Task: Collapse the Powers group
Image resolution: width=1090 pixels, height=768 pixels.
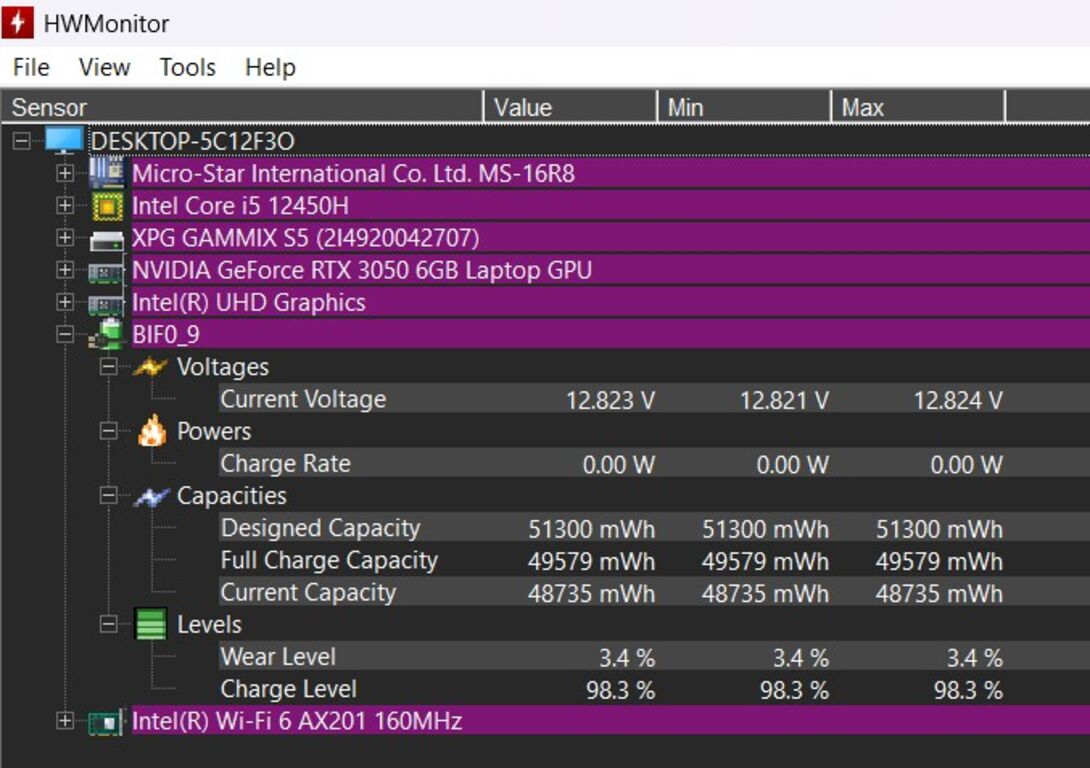Action: (x=108, y=431)
